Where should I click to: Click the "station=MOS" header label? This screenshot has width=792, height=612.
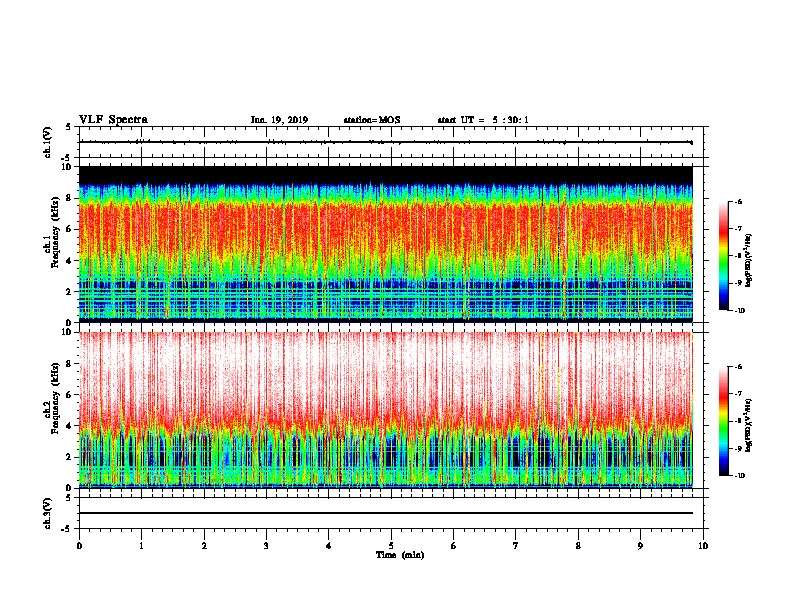tap(372, 120)
